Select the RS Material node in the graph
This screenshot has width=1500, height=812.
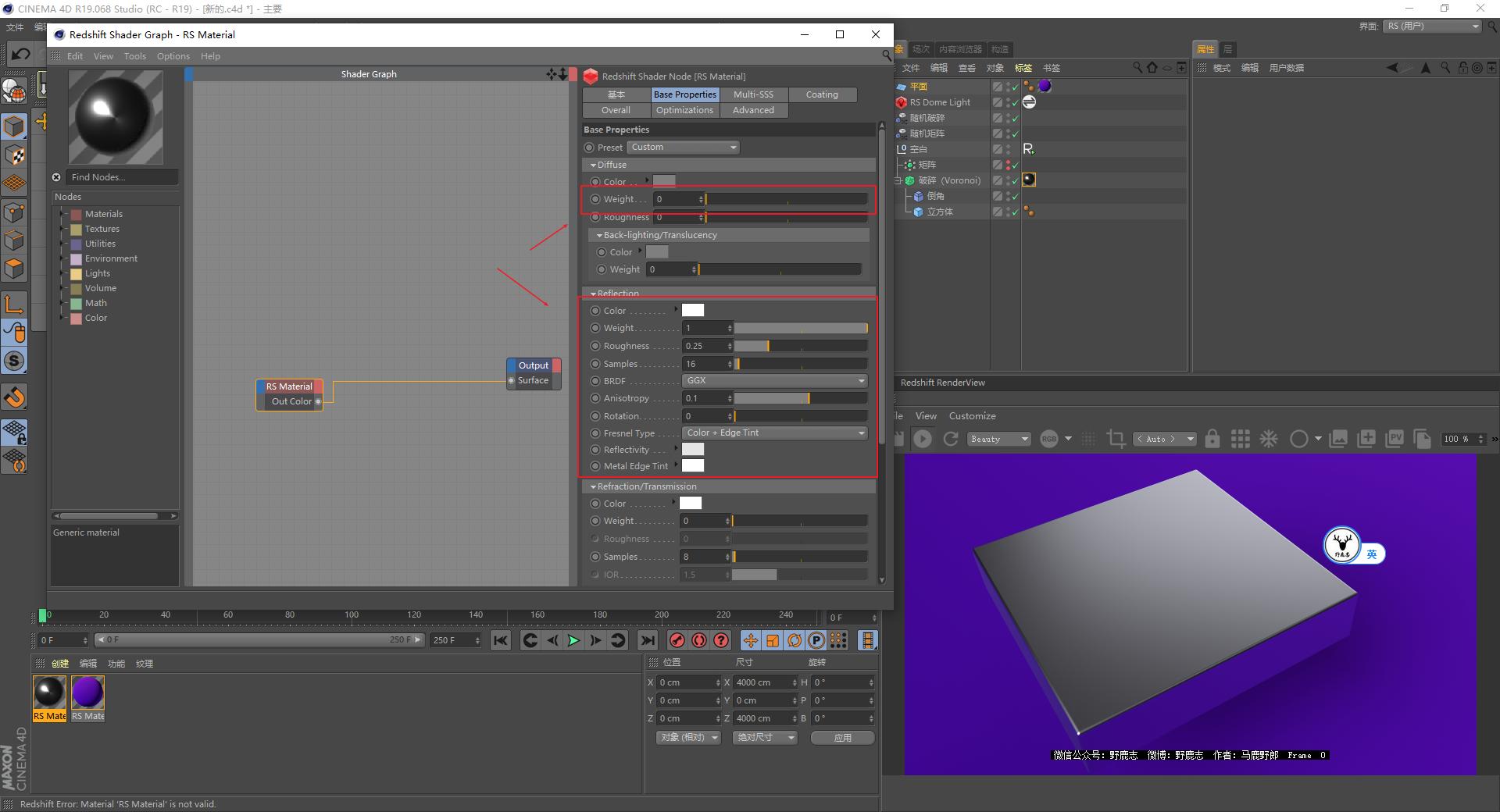(x=289, y=386)
